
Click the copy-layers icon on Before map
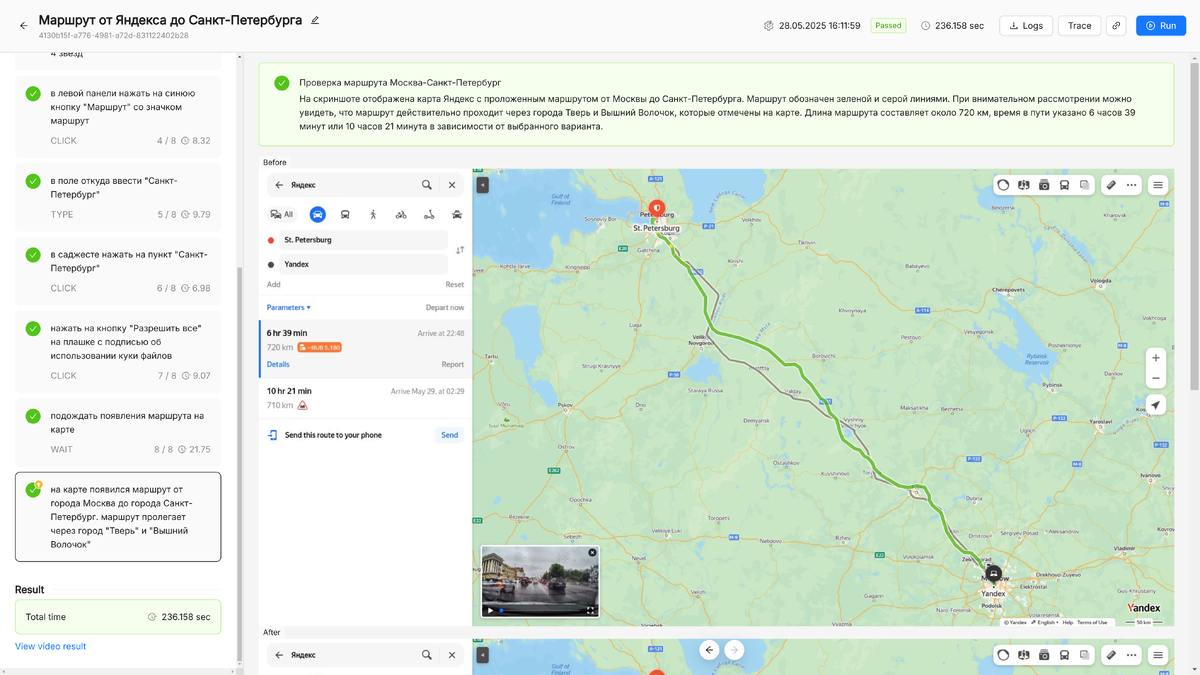click(x=1084, y=185)
